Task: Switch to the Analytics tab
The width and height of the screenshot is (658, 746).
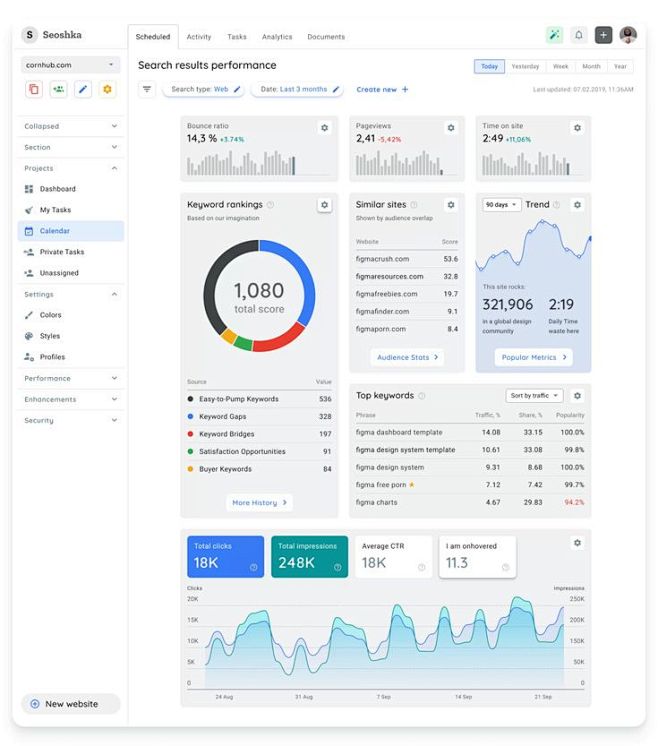Action: tap(277, 37)
